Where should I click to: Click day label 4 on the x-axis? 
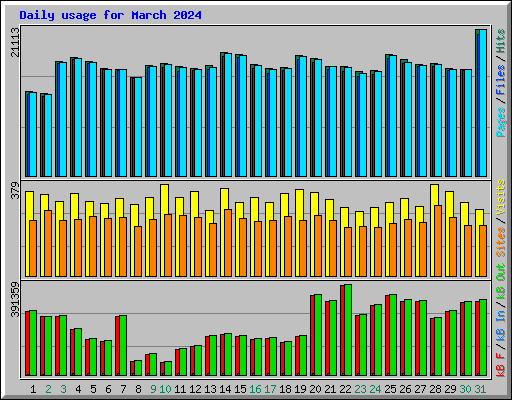click(x=78, y=389)
